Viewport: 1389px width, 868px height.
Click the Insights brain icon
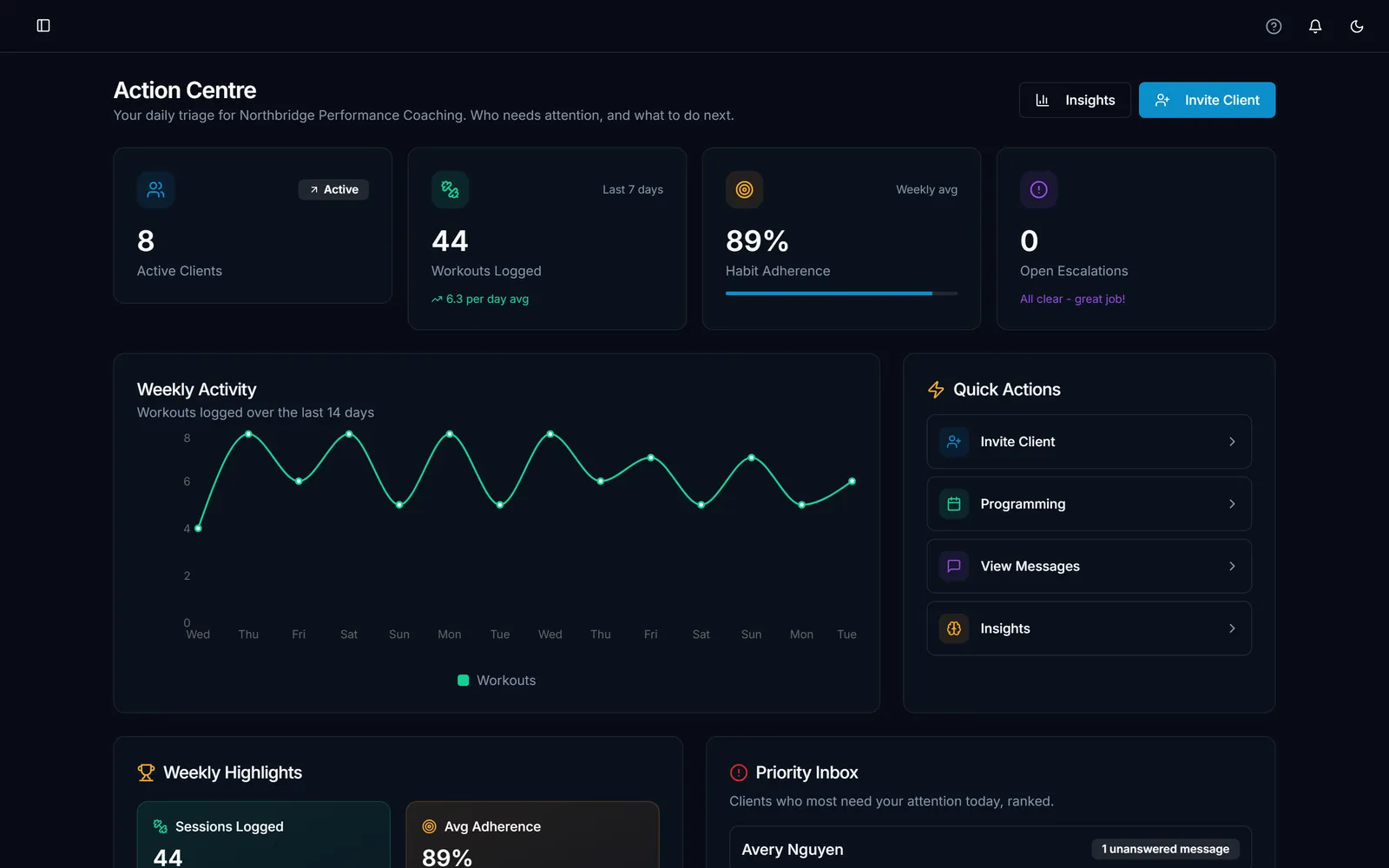954,628
